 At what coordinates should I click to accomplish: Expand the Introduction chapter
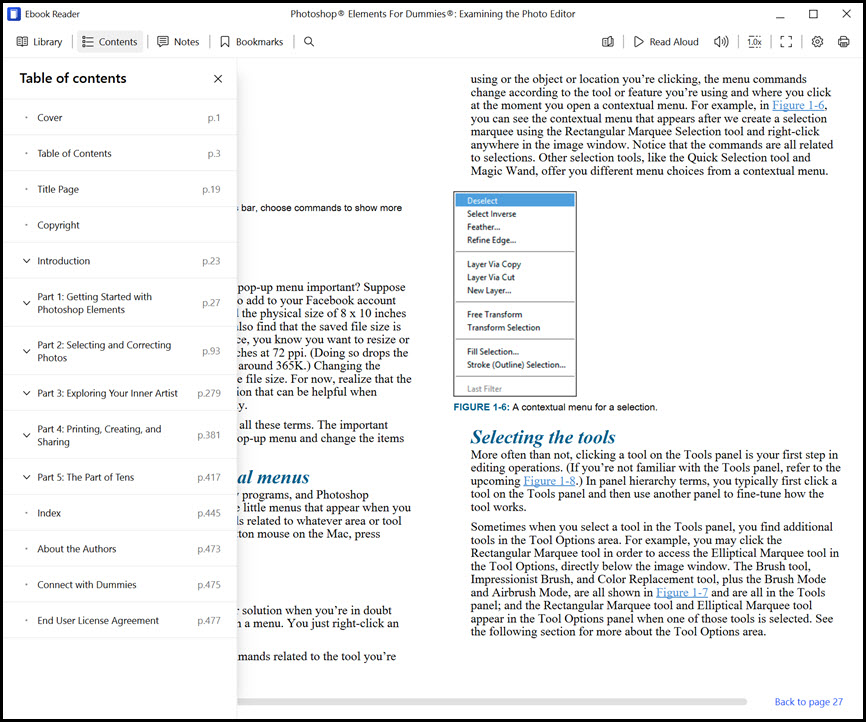click(26, 261)
